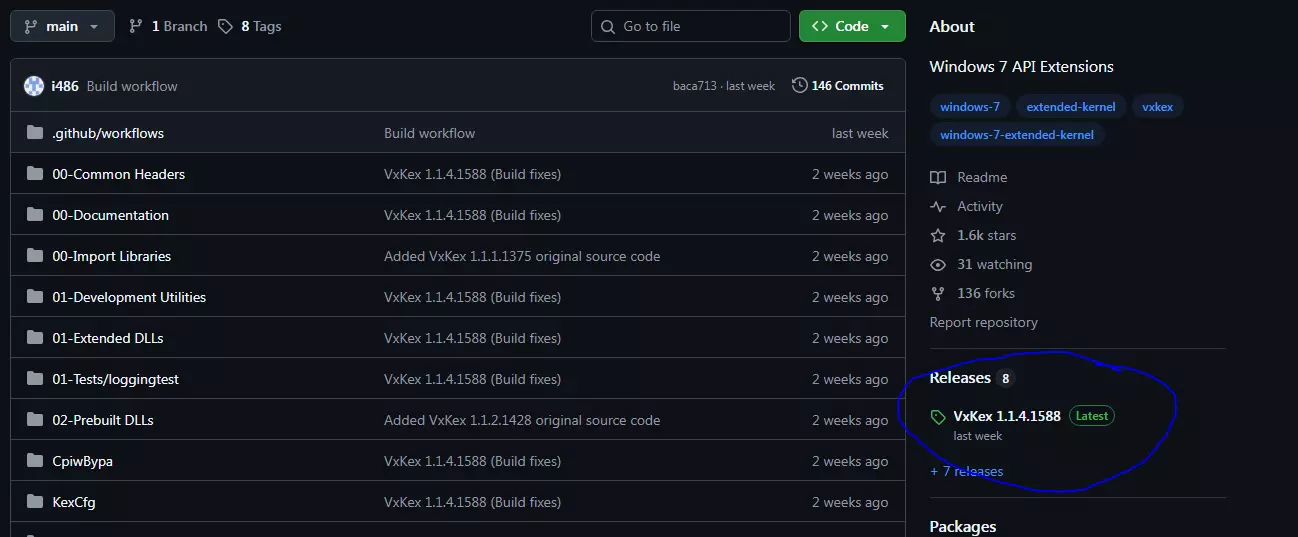Open the .github/workflows folder
The image size is (1298, 537).
pos(108,133)
